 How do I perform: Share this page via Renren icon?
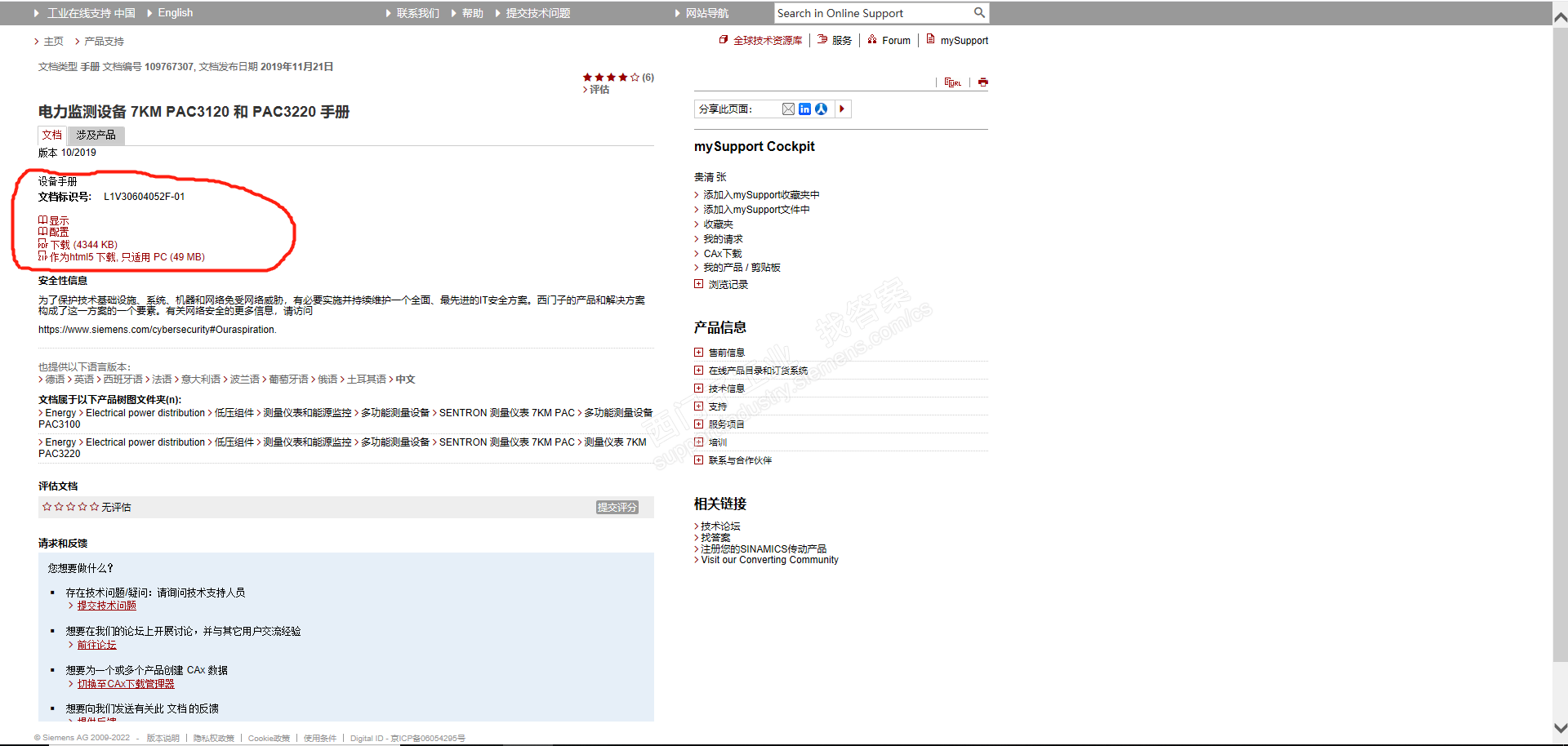(x=822, y=109)
